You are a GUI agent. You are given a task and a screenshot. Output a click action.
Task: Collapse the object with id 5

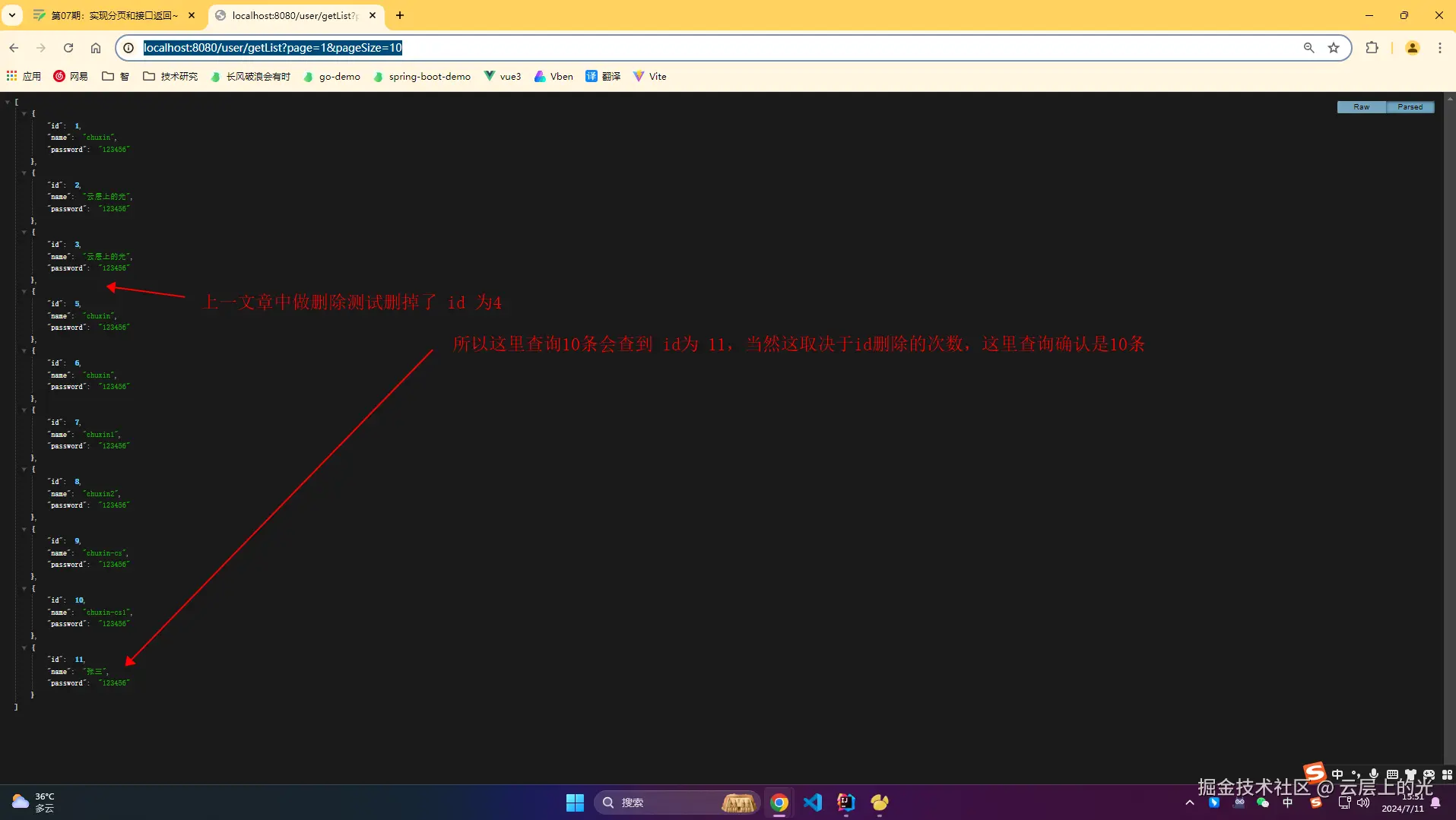pyautogui.click(x=24, y=291)
